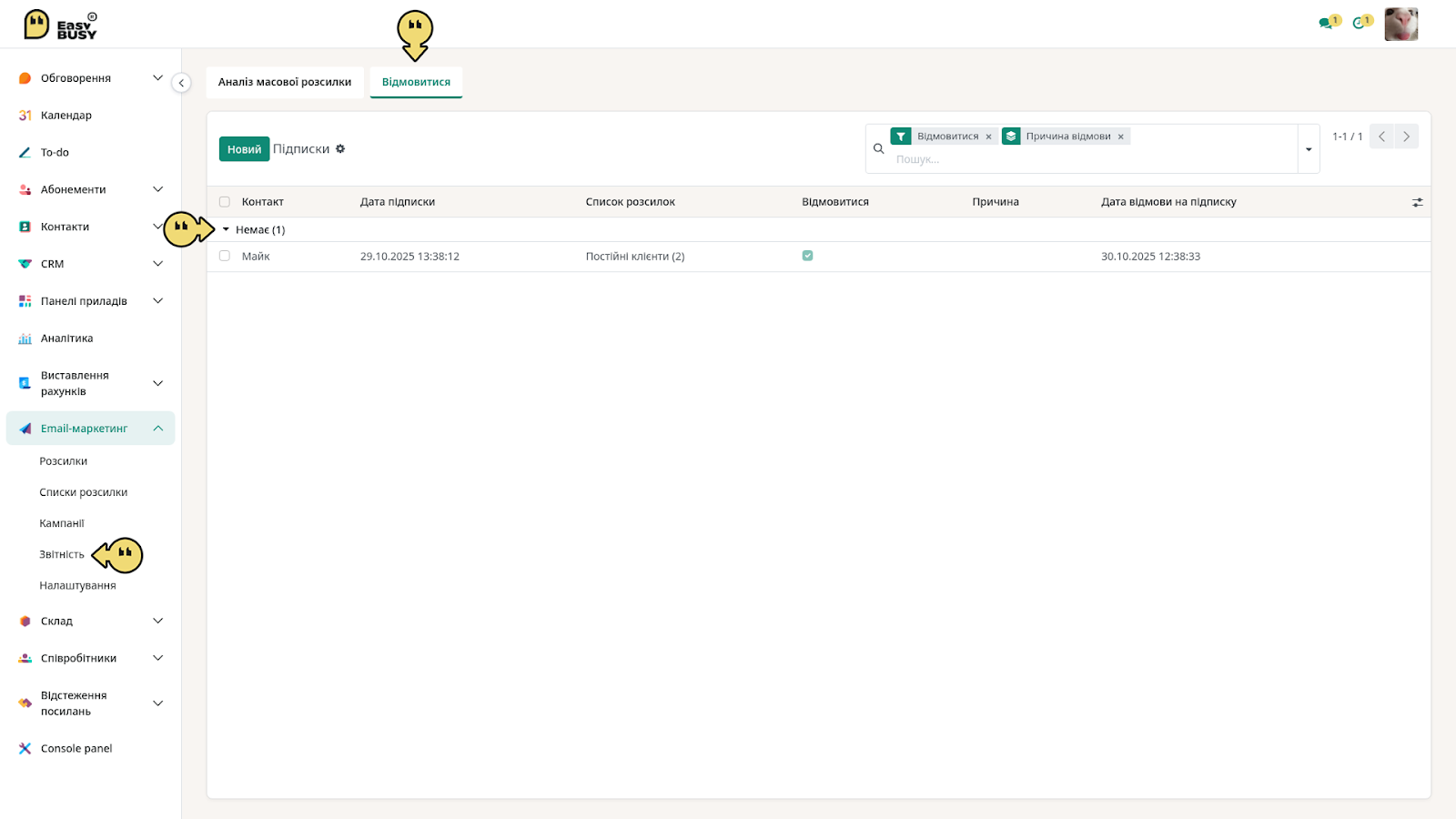Screen dimensions: 1456x819
Task: Open Налаштування submenu item
Action: pyautogui.click(x=77, y=585)
